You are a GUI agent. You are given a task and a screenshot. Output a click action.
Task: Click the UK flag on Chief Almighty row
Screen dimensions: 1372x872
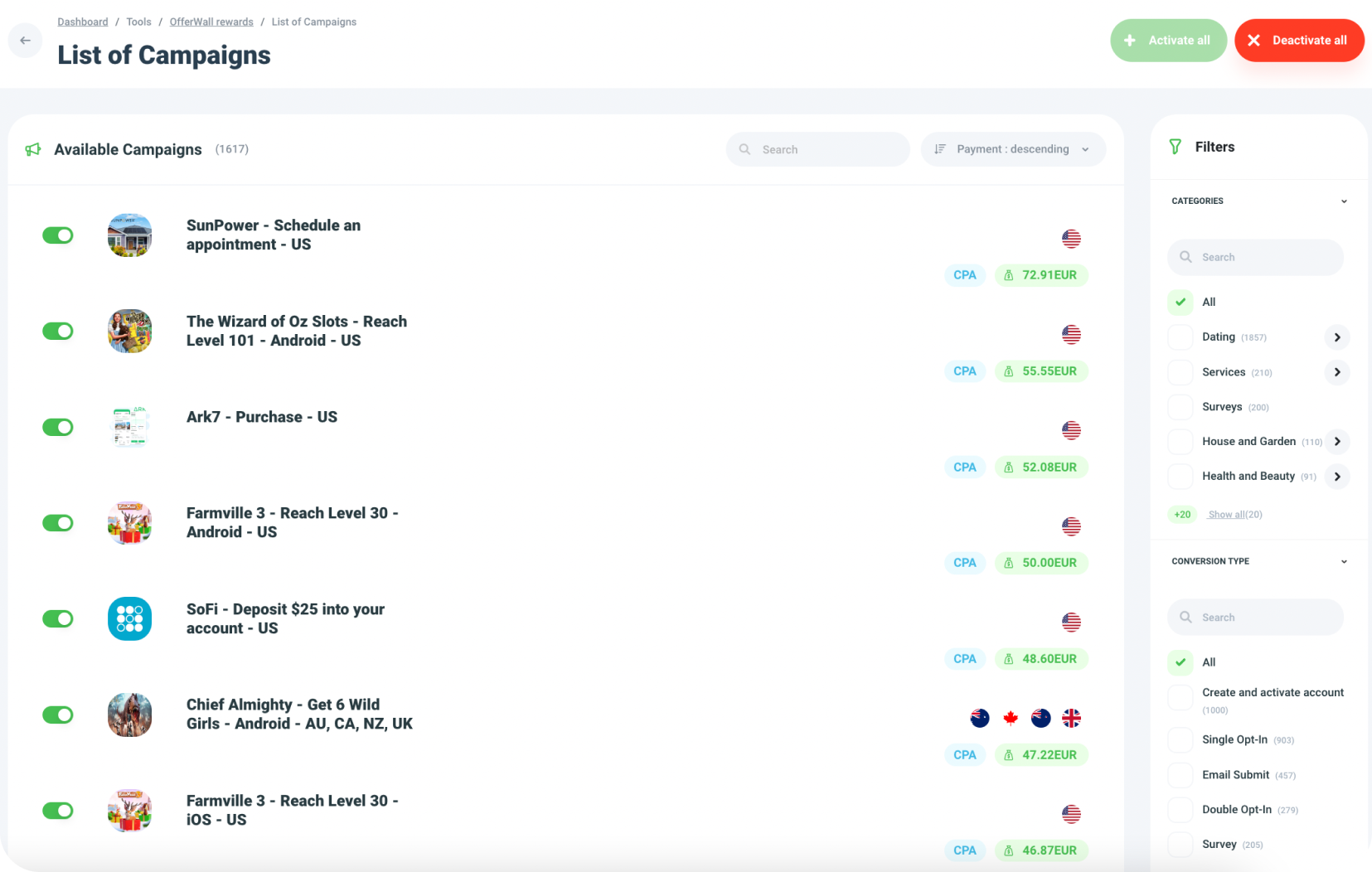1071,718
